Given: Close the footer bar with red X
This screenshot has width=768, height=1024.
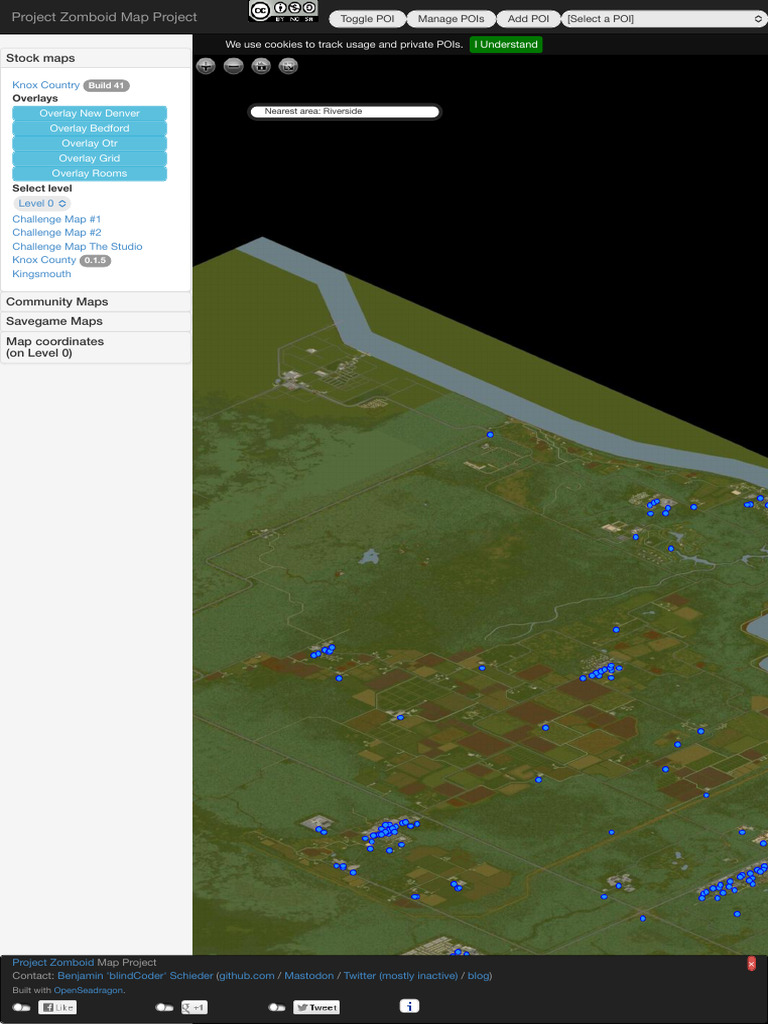Looking at the screenshot, I should click(751, 964).
